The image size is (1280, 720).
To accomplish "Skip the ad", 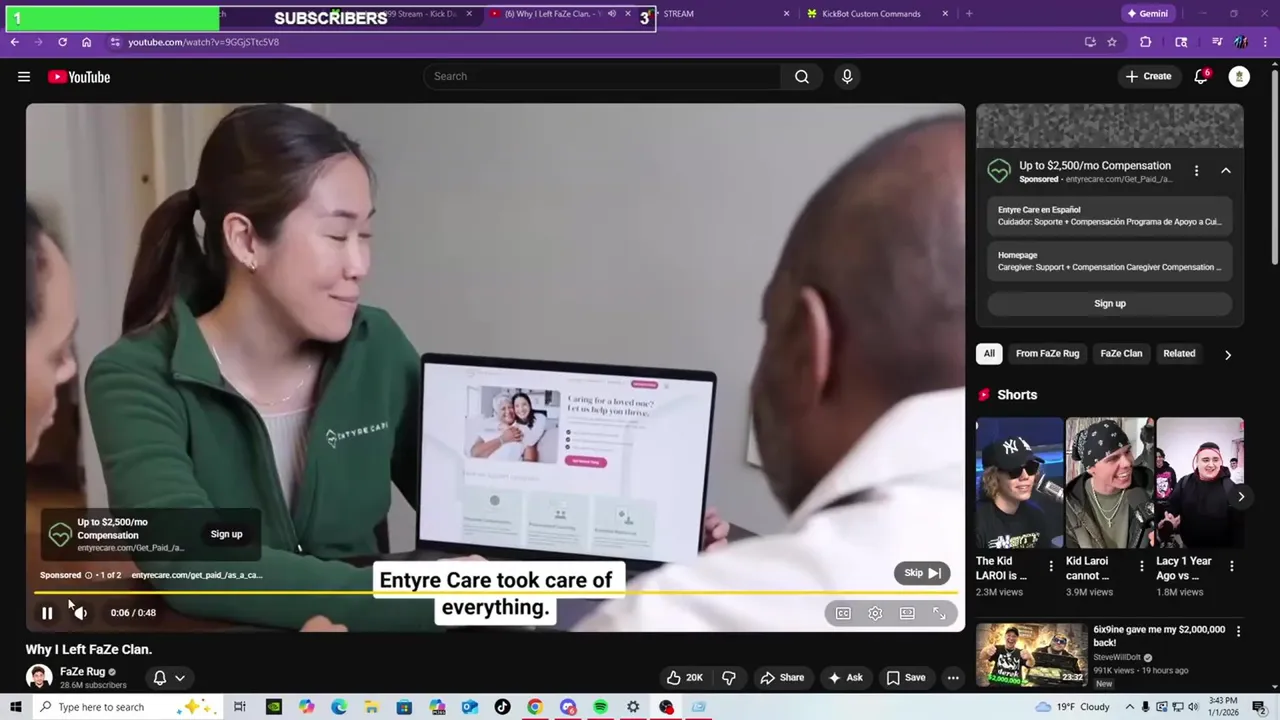I will (x=922, y=573).
